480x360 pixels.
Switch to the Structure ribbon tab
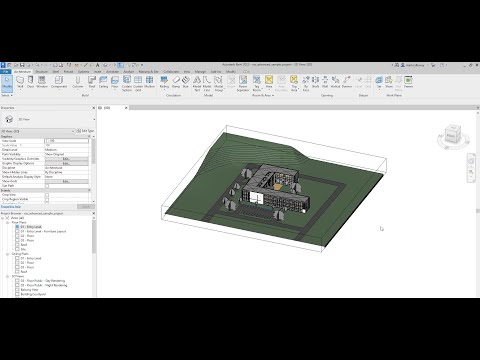pos(41,72)
